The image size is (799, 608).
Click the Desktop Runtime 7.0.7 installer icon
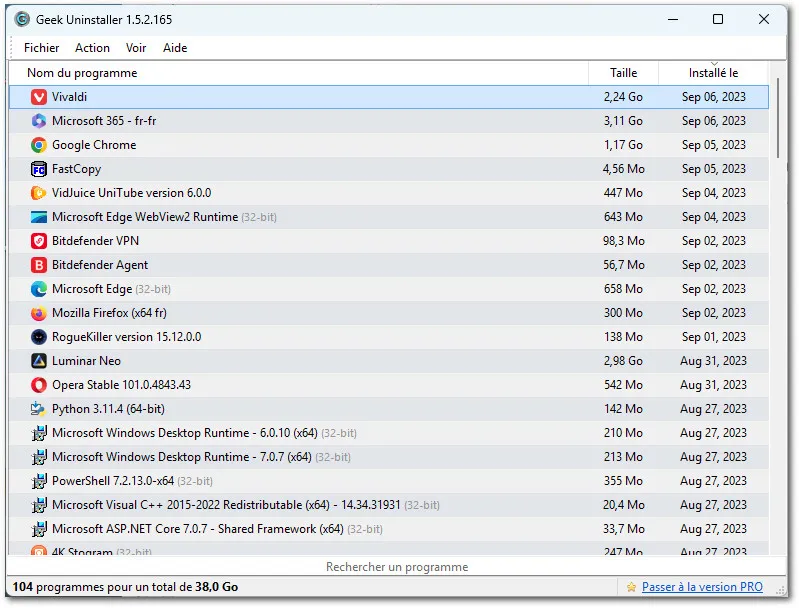39,457
